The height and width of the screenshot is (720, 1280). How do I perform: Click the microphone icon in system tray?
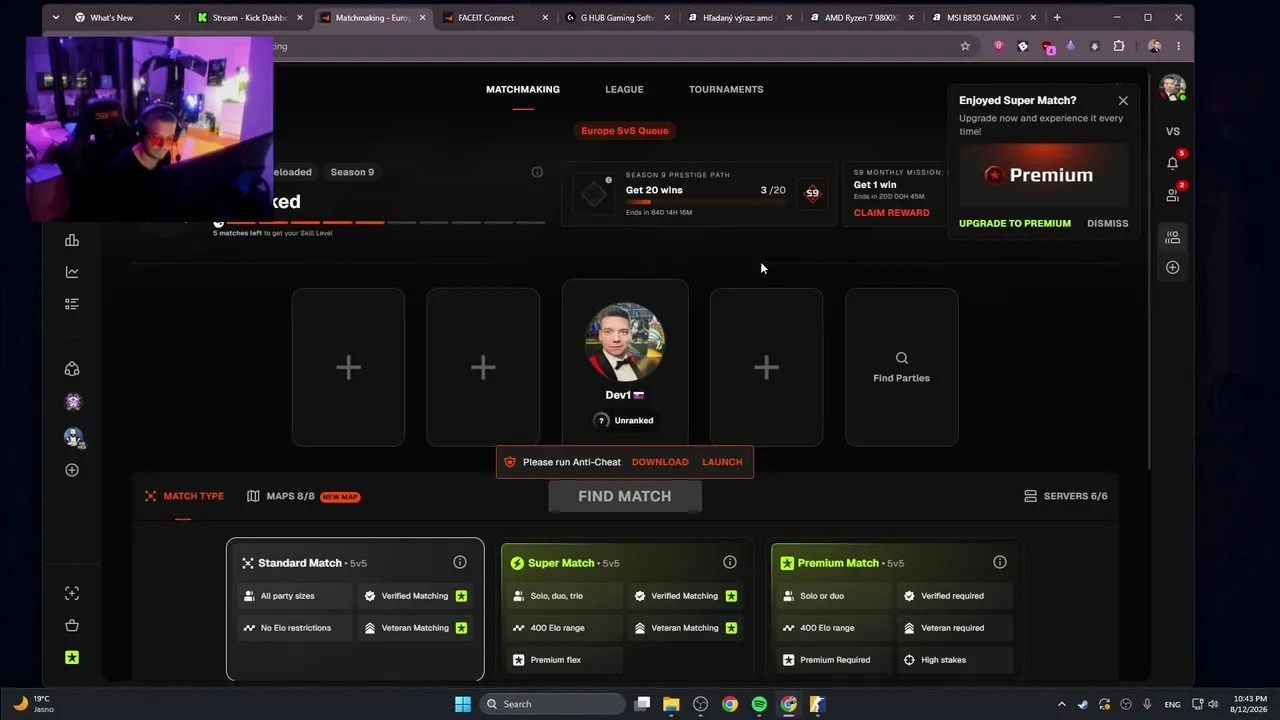click(x=1147, y=704)
